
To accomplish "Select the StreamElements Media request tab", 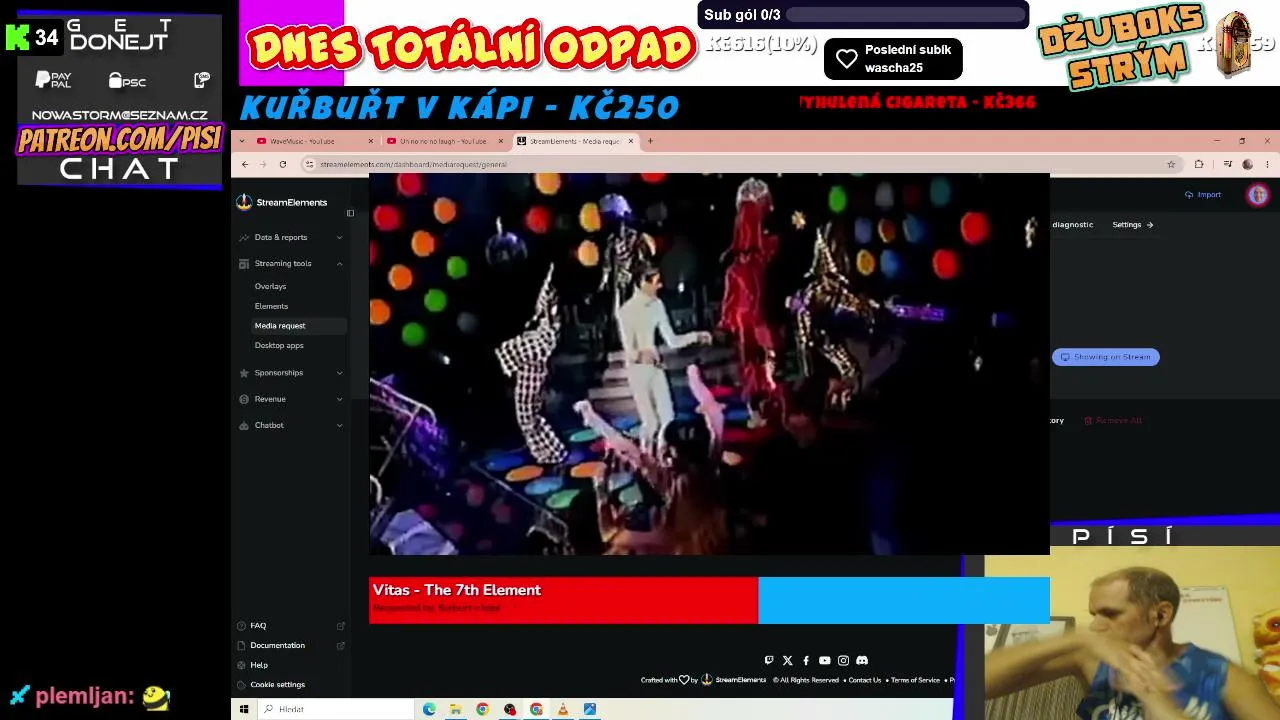I will (575, 141).
